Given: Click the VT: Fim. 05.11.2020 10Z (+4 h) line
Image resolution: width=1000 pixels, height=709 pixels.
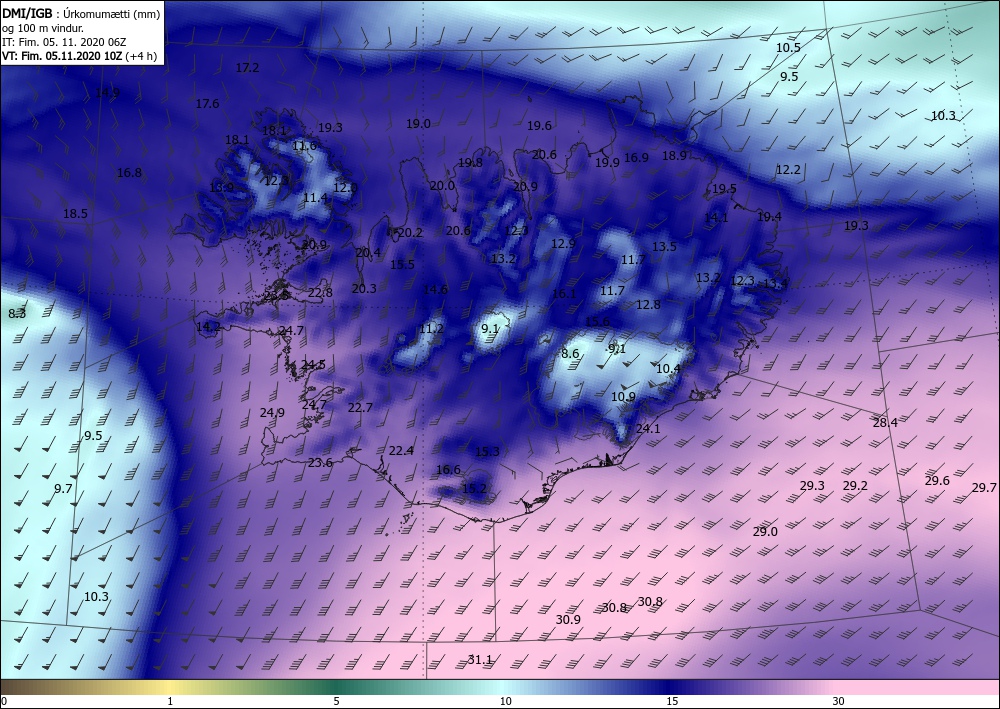Looking at the screenshot, I should point(80,56).
